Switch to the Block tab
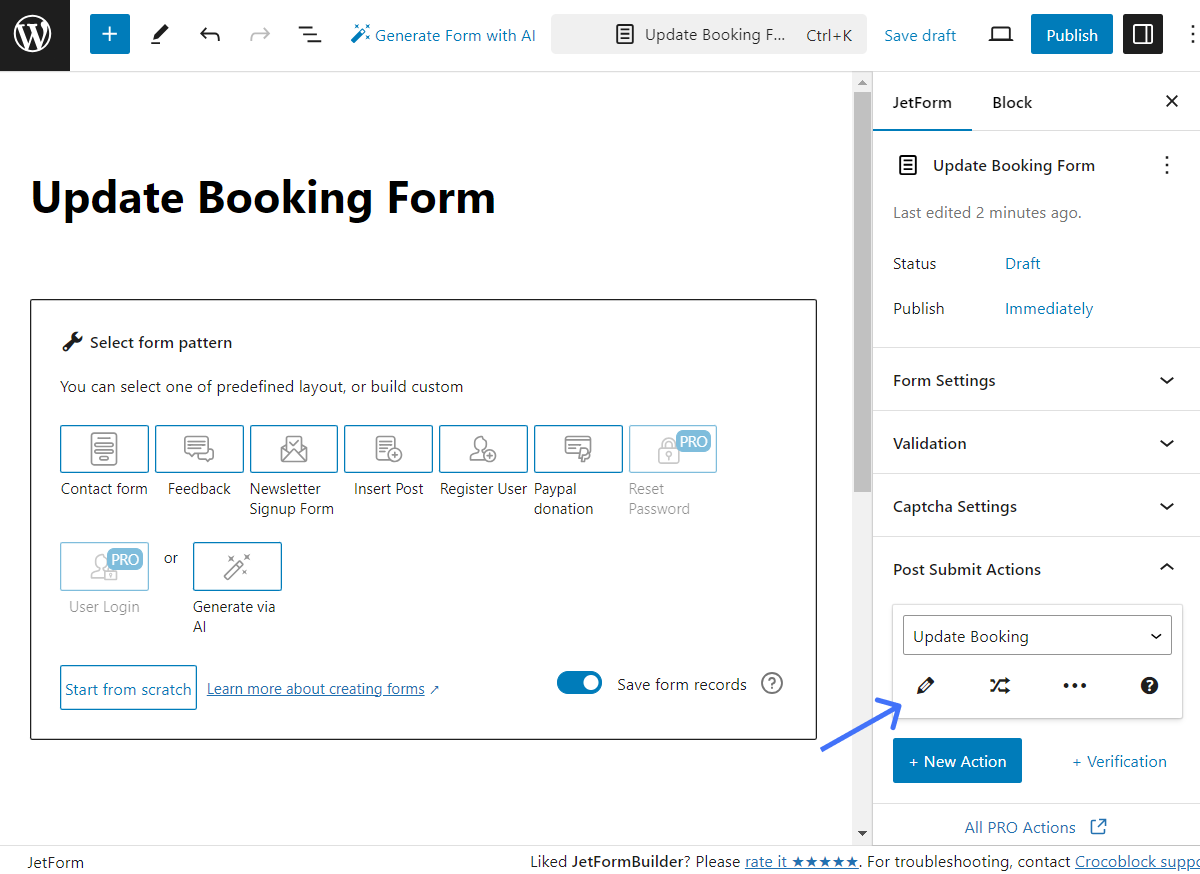Screen dimensions: 1200x874 [1011, 102]
